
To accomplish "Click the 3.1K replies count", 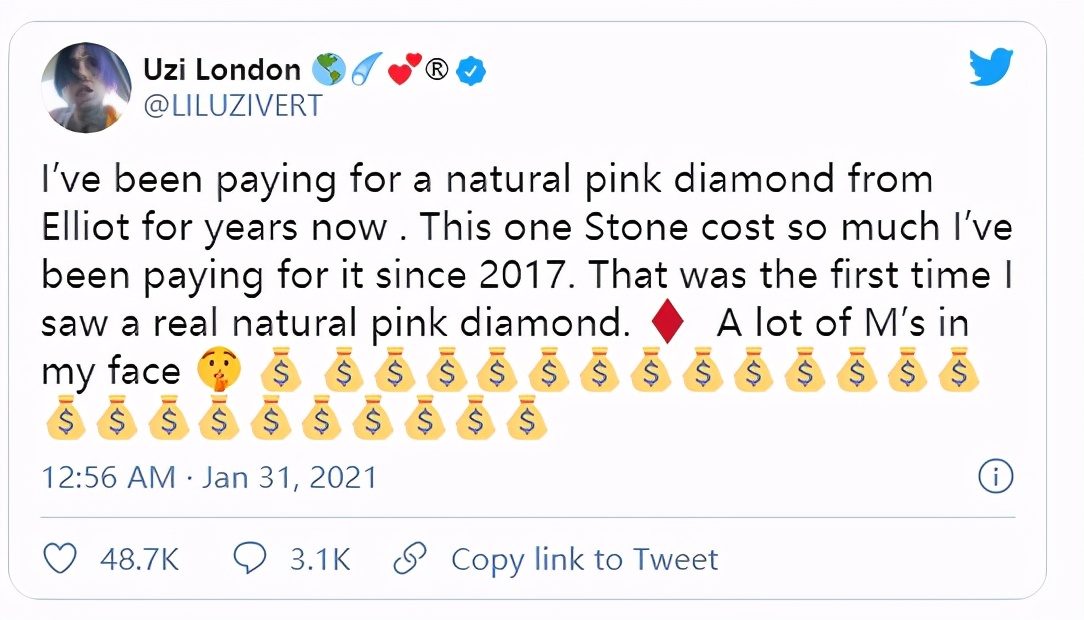I will 320,559.
